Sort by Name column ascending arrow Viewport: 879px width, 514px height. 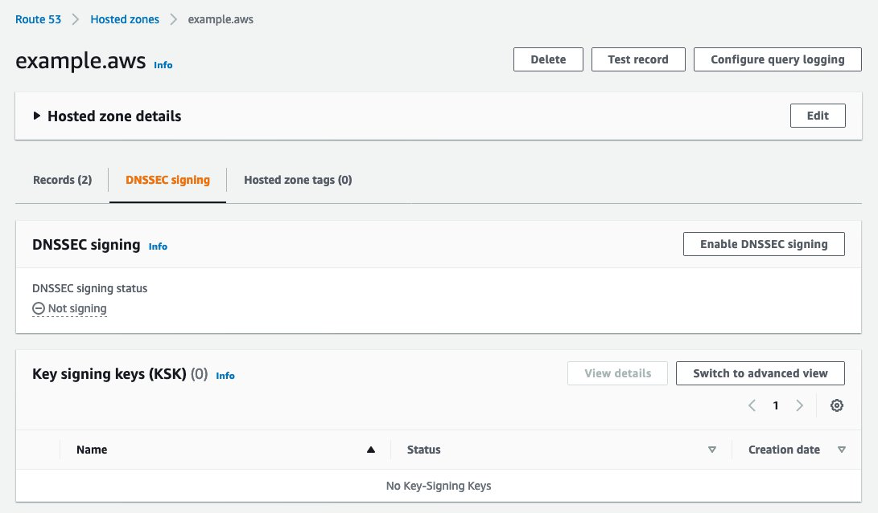click(371, 450)
